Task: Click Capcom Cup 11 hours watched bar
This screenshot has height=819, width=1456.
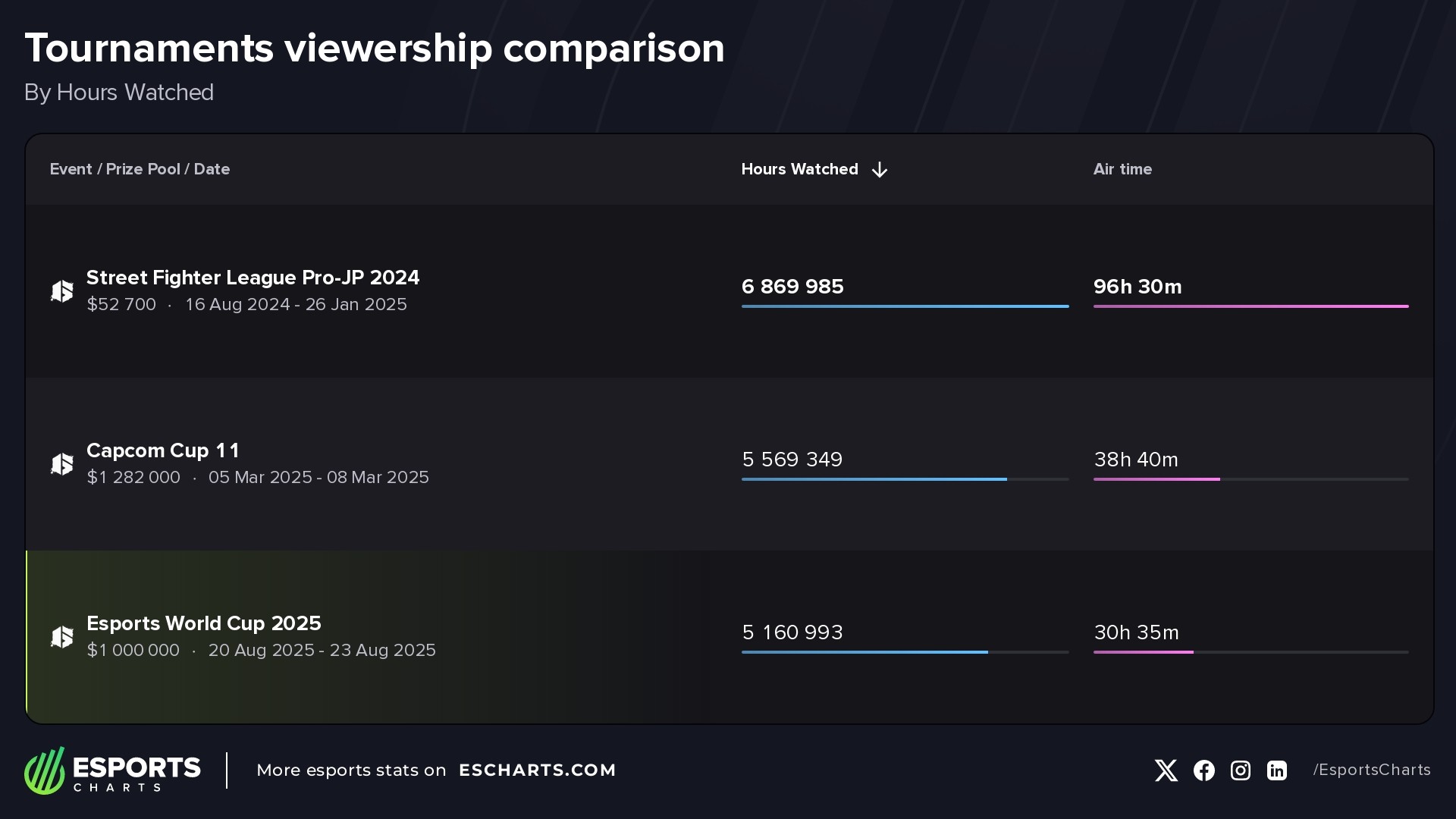Action: [874, 479]
